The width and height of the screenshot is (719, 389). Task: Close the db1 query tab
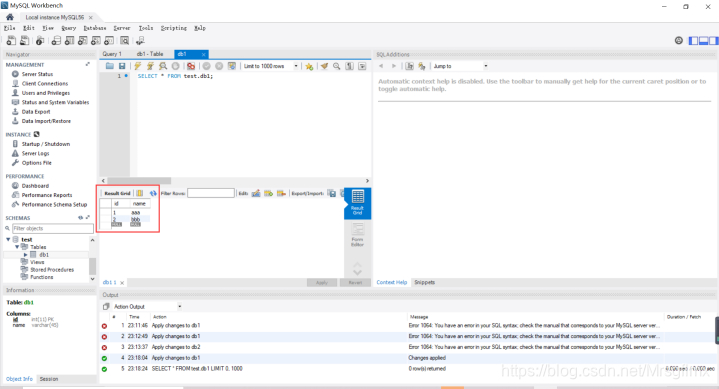(x=204, y=55)
